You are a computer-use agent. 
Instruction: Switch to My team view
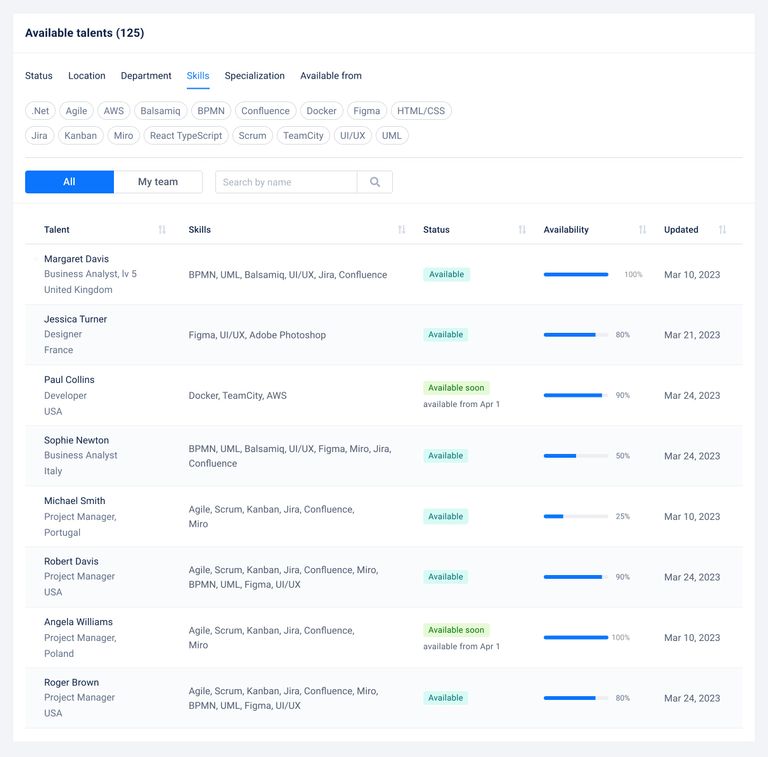tap(158, 182)
